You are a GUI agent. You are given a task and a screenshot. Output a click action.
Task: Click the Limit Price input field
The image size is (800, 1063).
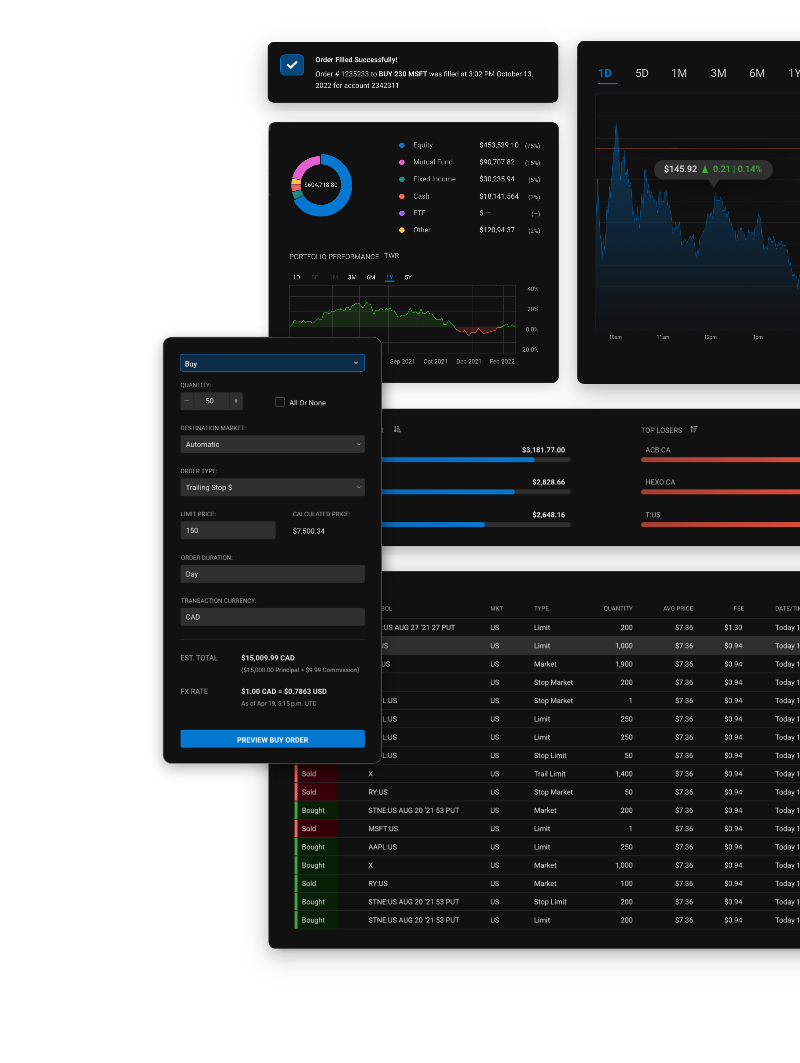click(x=227, y=530)
